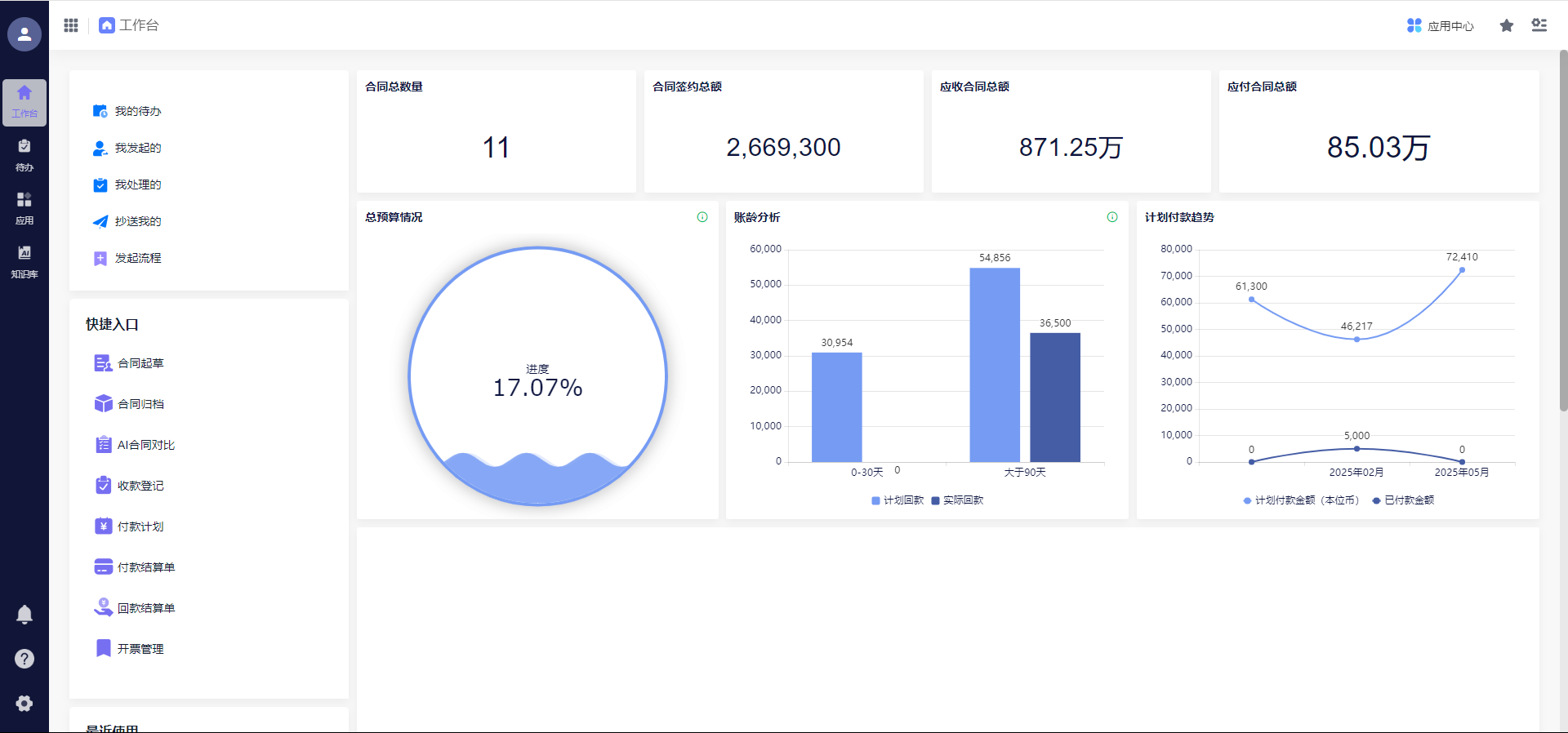
Task: Open 应用中心 link
Action: 1441,26
